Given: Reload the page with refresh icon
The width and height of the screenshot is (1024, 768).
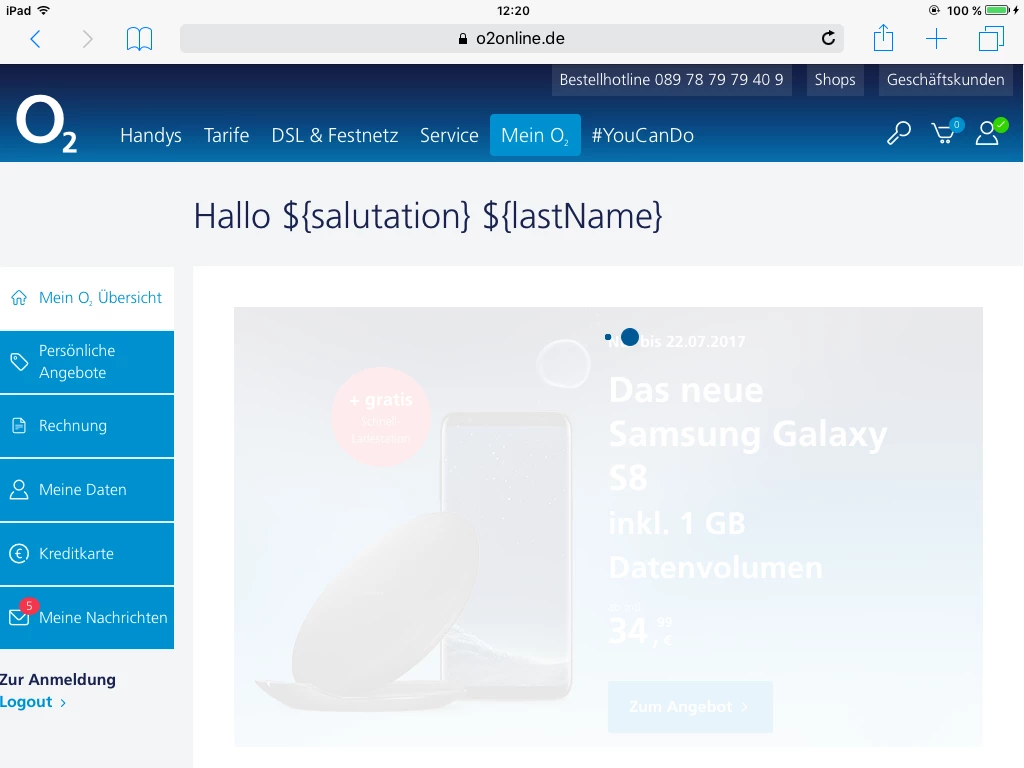Looking at the screenshot, I should (828, 39).
